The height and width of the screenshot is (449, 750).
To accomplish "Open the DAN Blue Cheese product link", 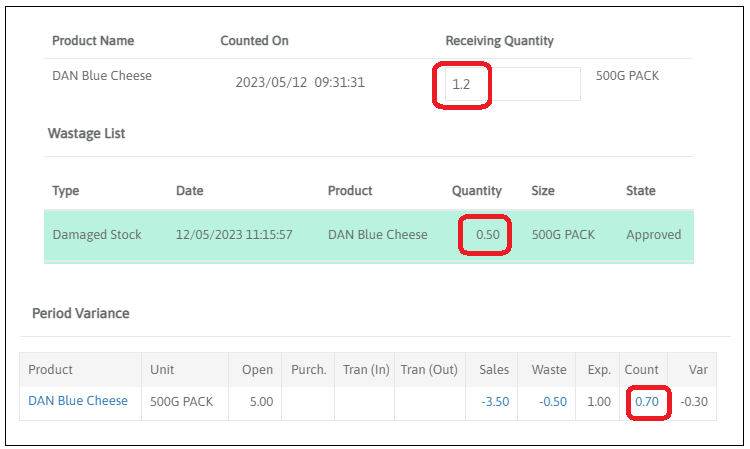I will 78,401.
